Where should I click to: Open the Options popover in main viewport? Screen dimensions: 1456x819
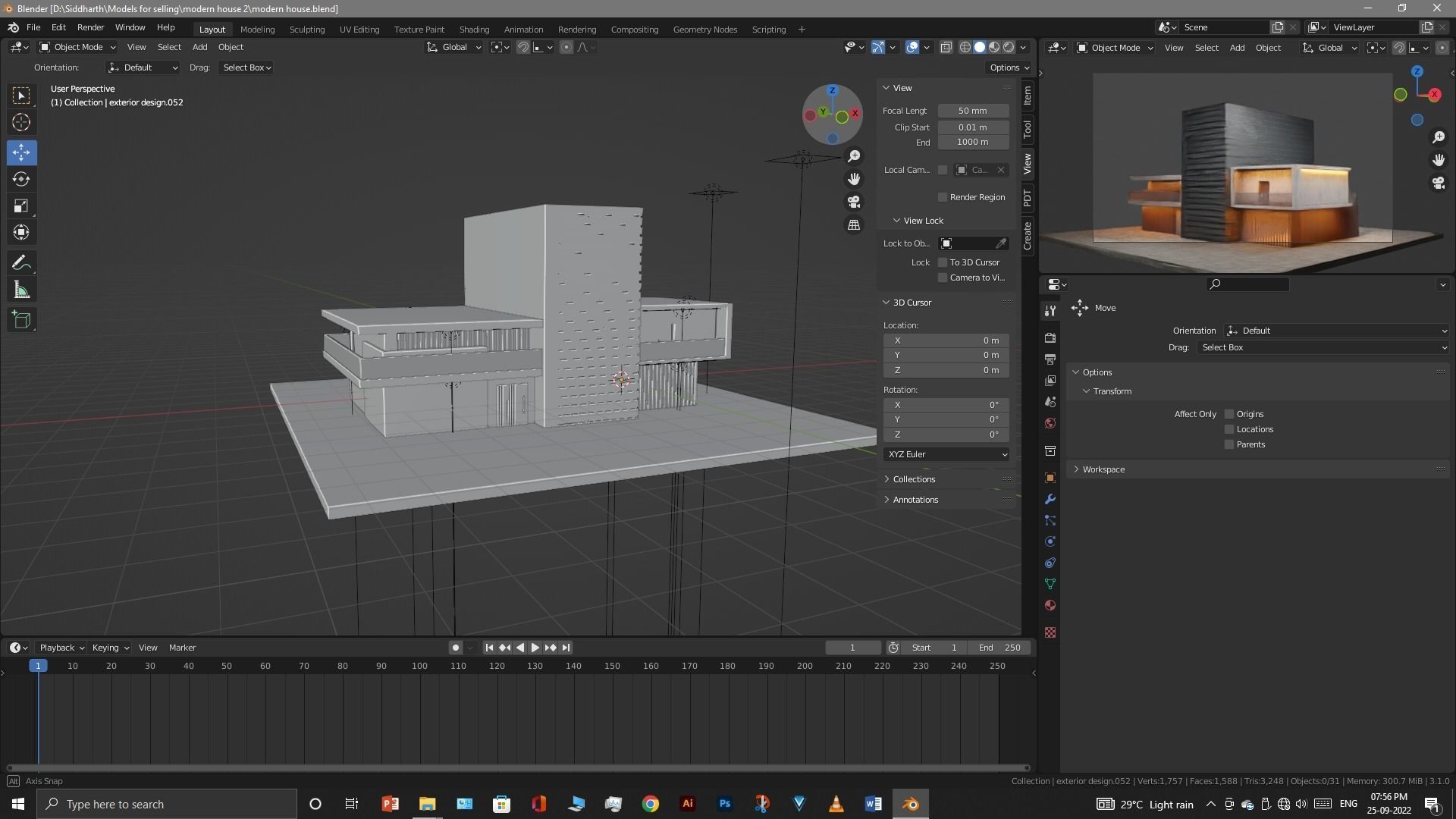coord(1009,67)
